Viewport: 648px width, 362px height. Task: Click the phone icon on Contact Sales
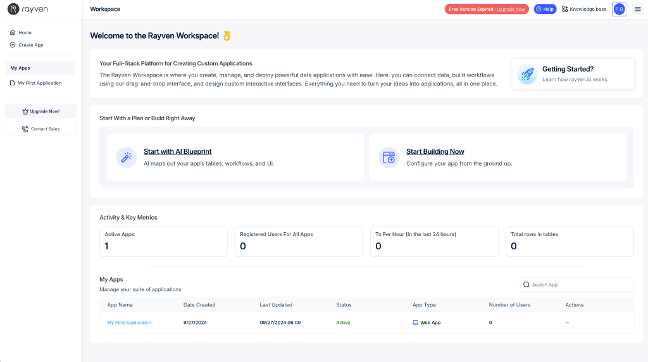tap(25, 129)
